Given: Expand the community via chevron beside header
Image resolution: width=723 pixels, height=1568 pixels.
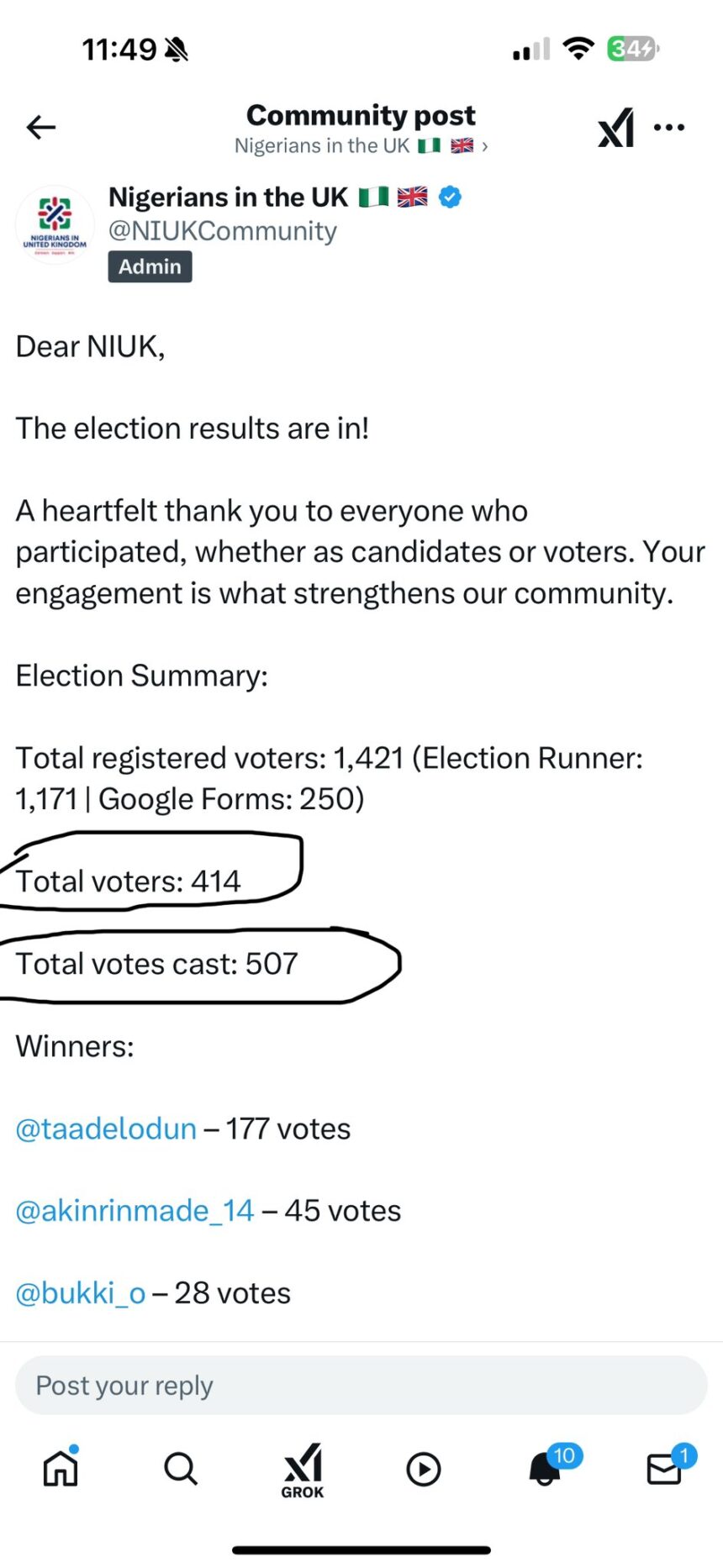Looking at the screenshot, I should point(483,145).
